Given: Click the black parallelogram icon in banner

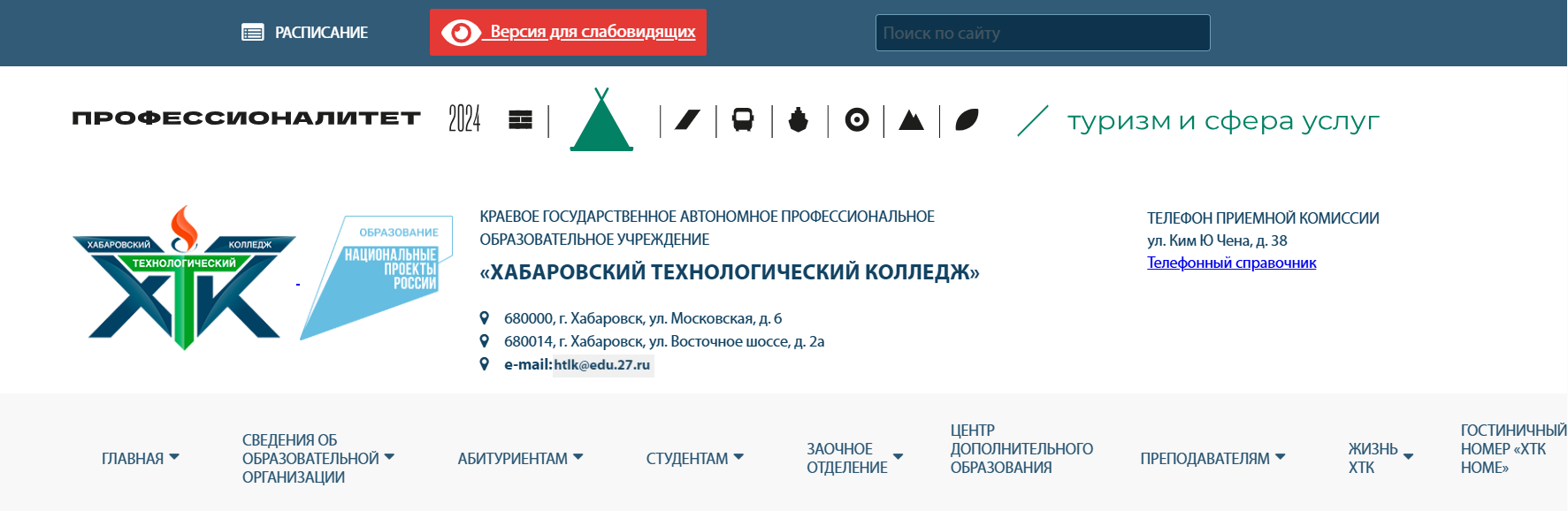Looking at the screenshot, I should coord(687,119).
